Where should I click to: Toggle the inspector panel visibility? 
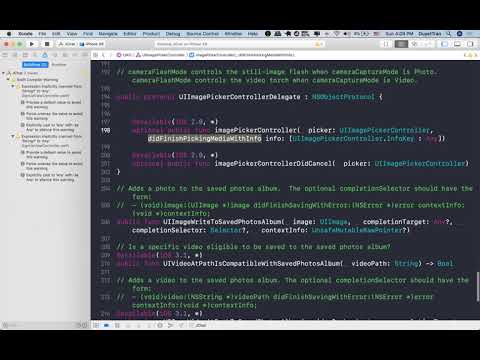[x=470, y=44]
